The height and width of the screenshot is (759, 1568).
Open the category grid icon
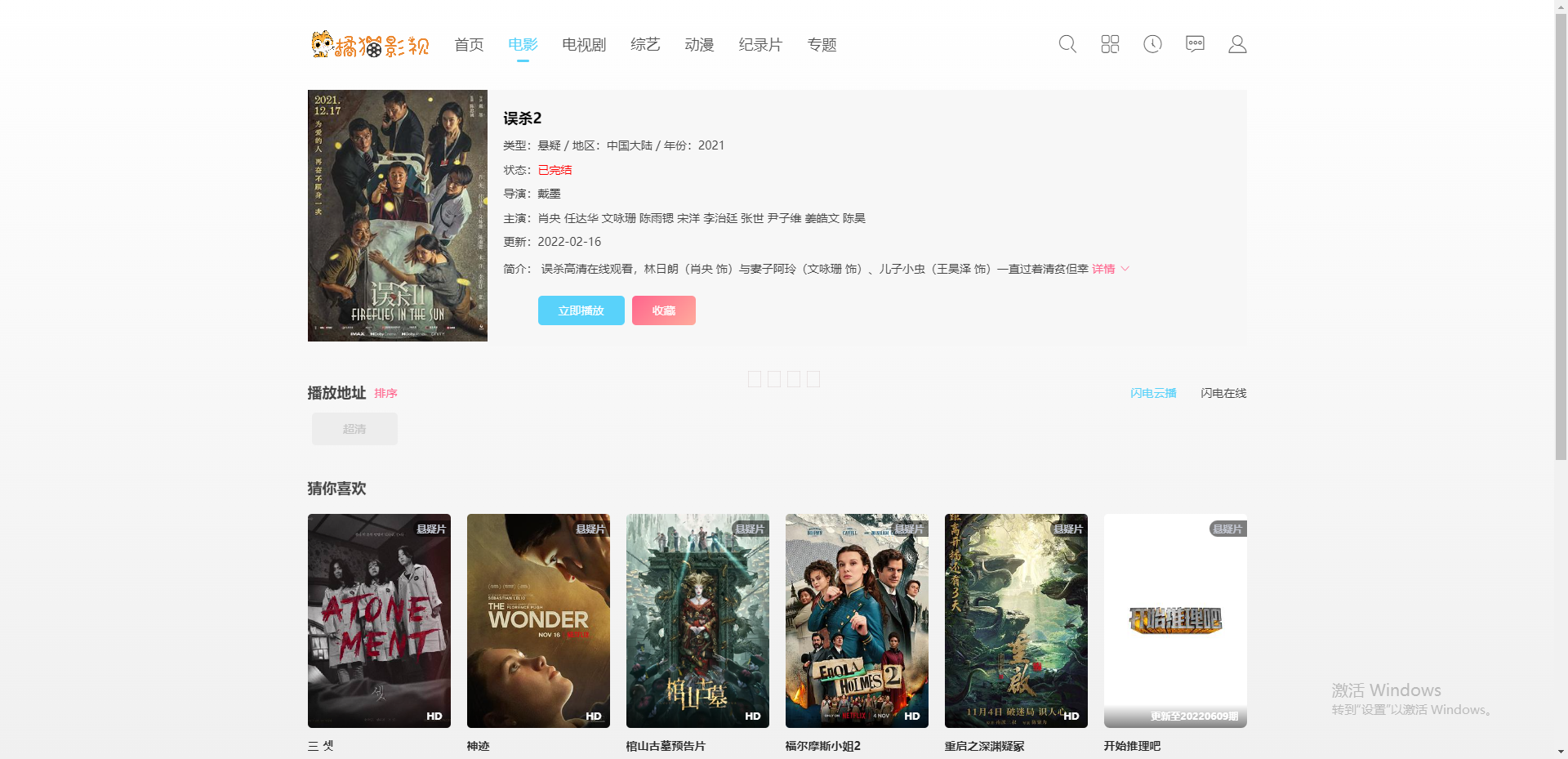point(1110,44)
